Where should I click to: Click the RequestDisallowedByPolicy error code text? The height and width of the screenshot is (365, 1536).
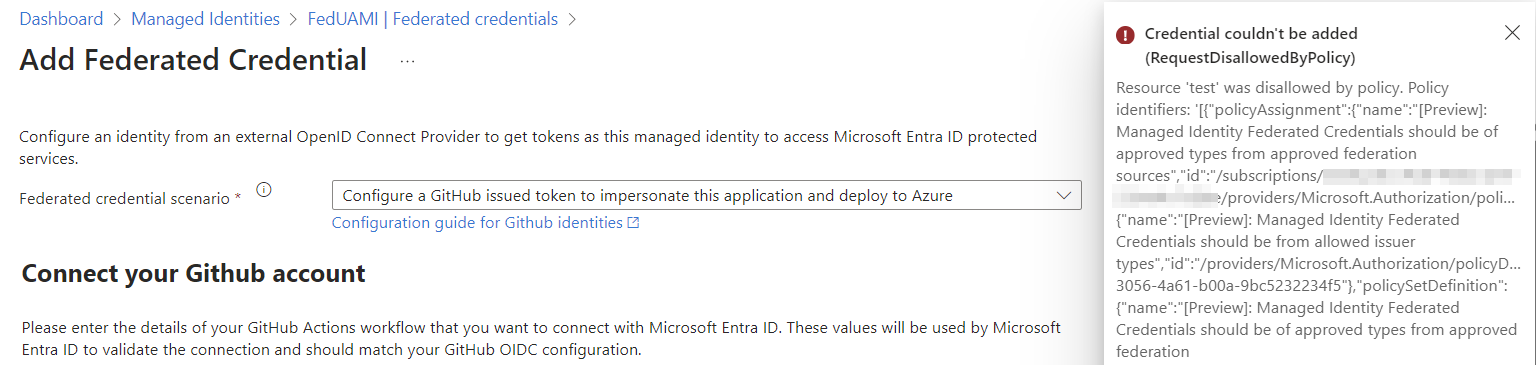[x=1250, y=58]
